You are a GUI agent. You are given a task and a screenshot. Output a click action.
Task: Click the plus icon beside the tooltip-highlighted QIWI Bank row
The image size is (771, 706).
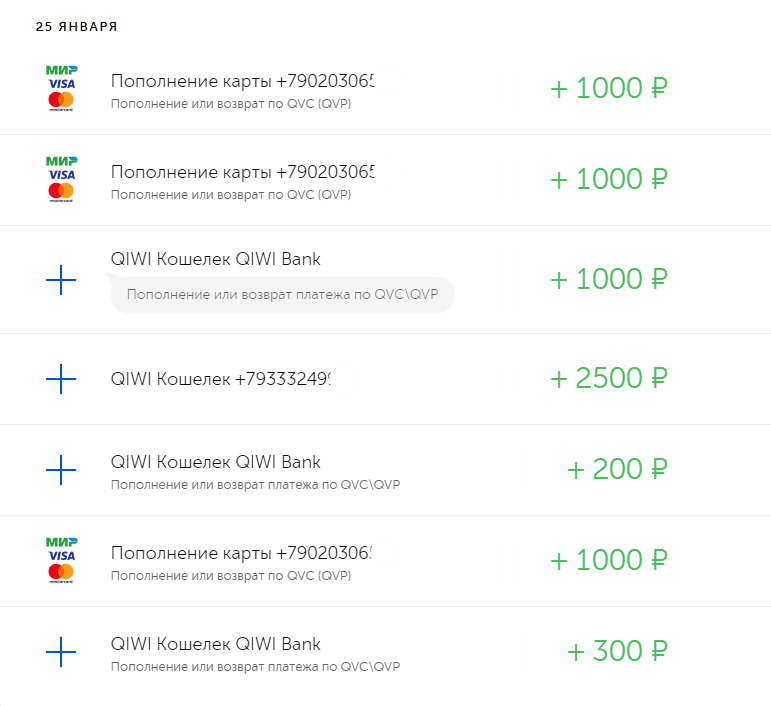[61, 280]
